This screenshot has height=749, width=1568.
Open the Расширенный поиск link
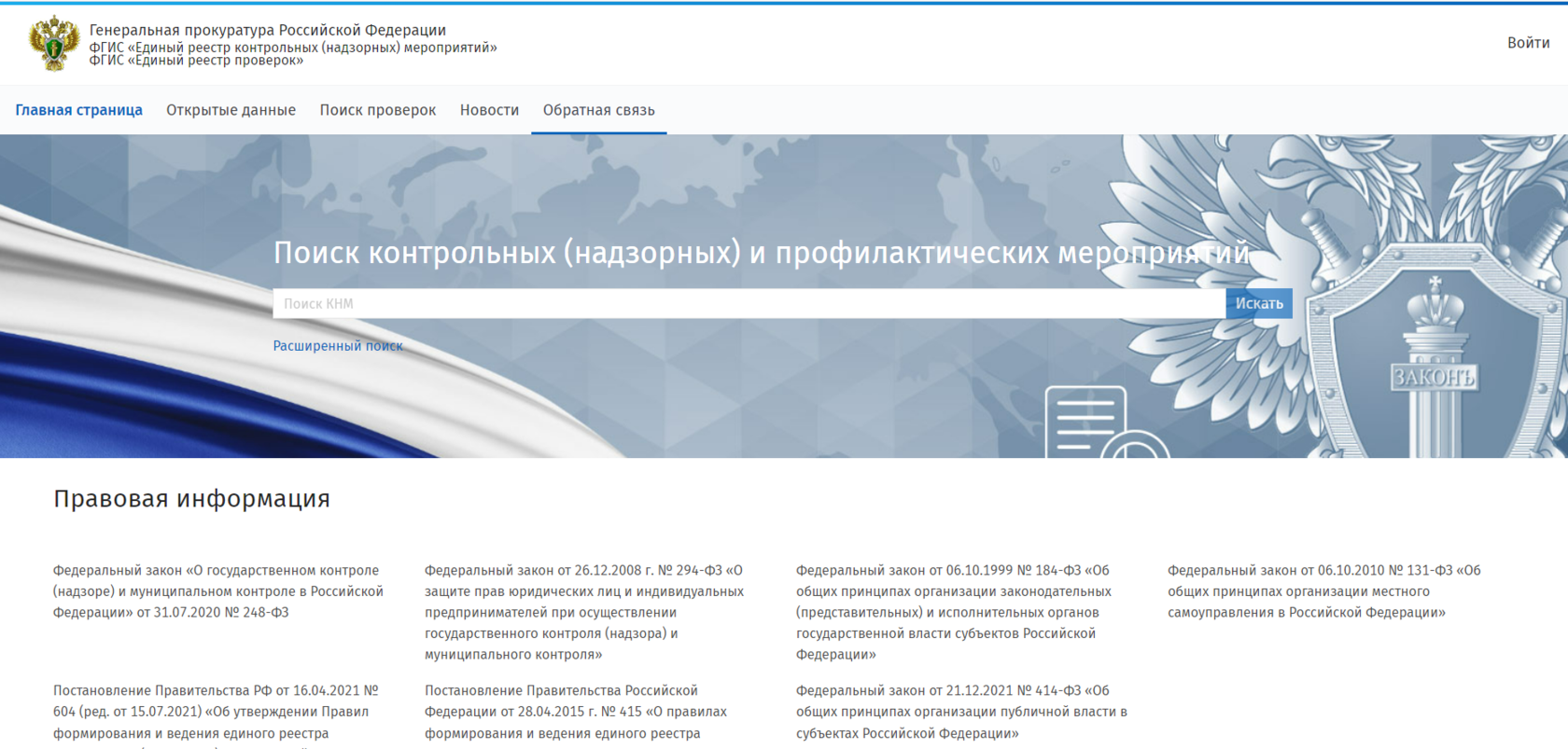[x=338, y=345]
